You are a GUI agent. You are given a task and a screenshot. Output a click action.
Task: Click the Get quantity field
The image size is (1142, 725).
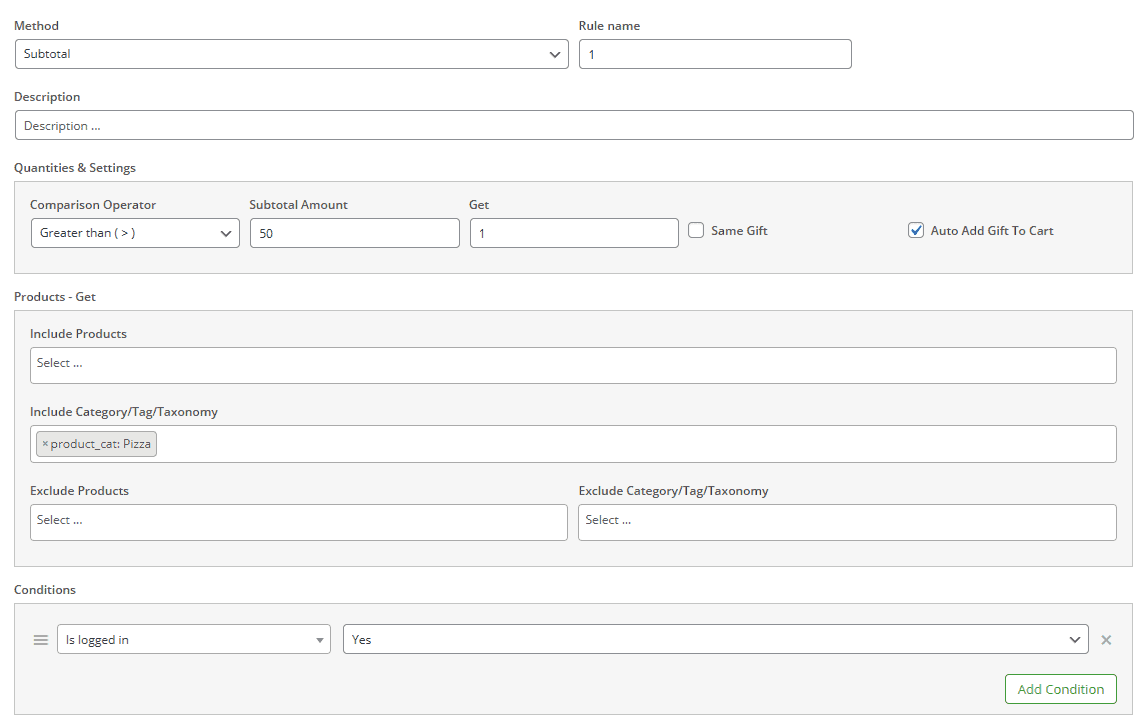[x=573, y=233]
